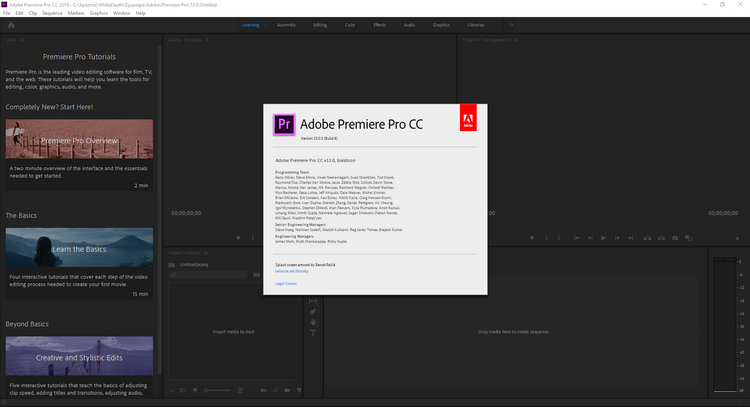The image size is (750, 407).
Task: Click the Project panel search field
Action: tap(208, 275)
